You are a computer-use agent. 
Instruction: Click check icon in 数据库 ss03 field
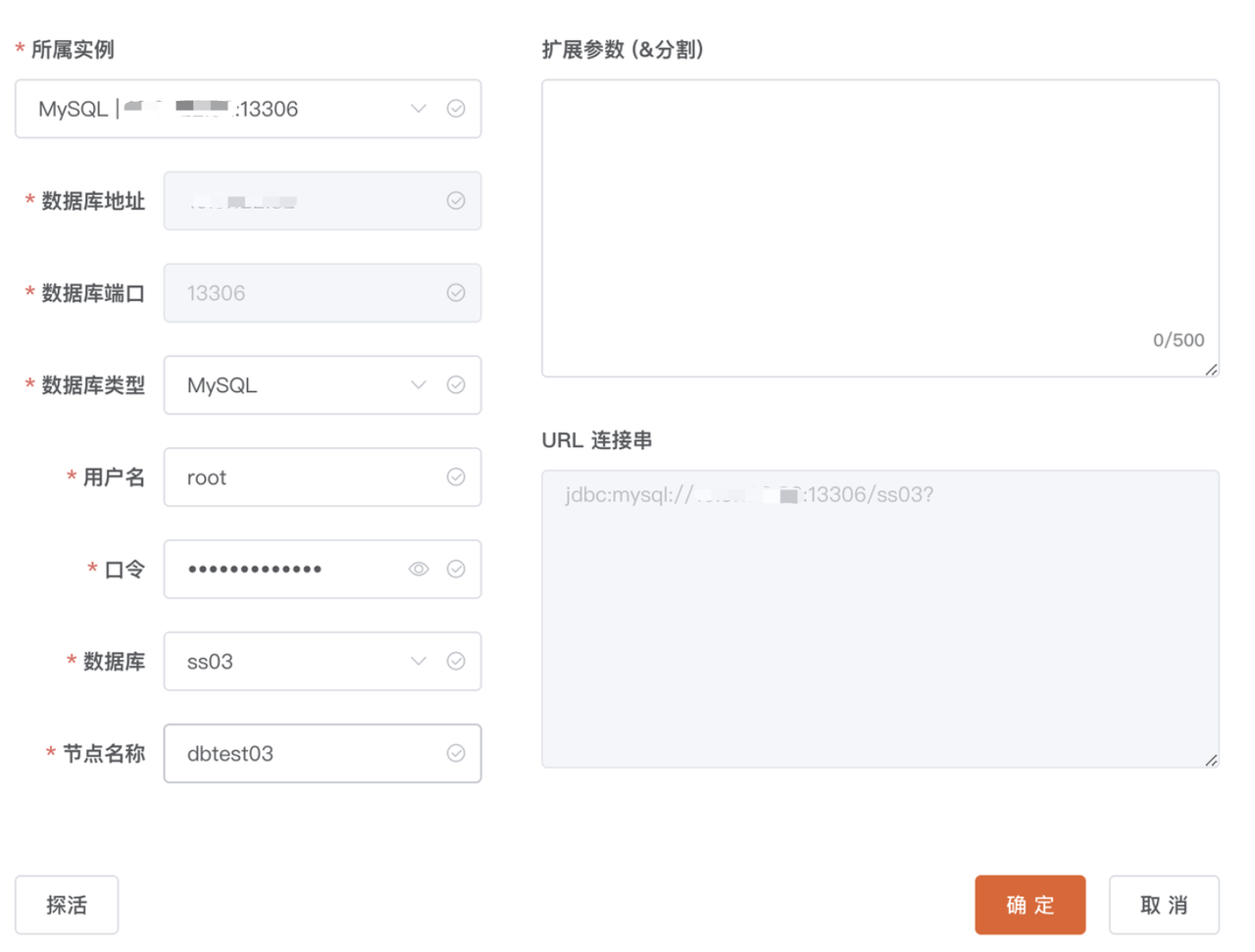pyautogui.click(x=456, y=662)
